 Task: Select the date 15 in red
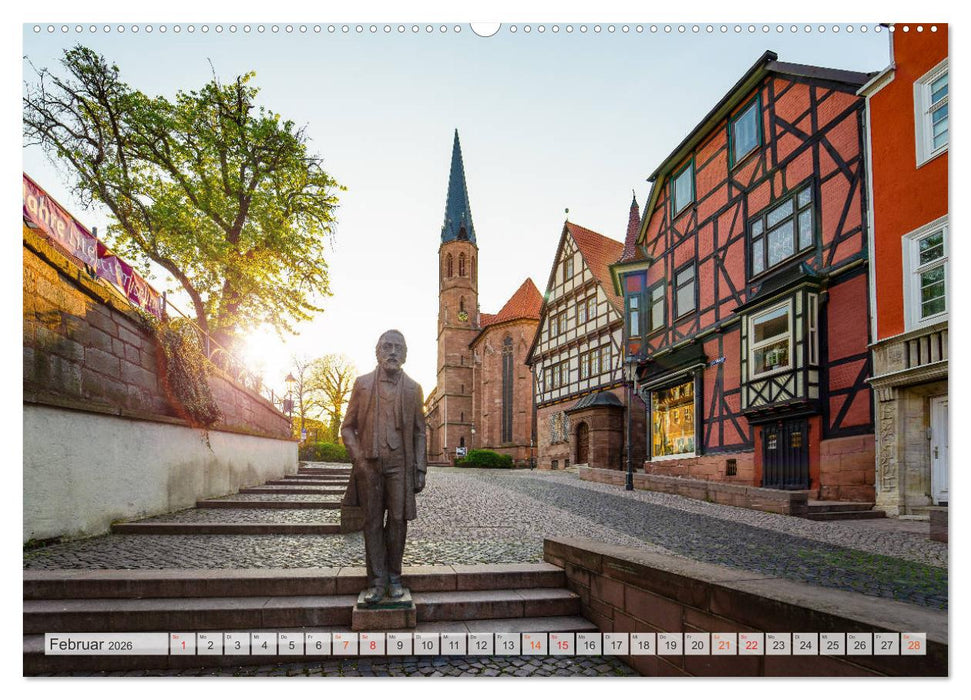pos(563,645)
